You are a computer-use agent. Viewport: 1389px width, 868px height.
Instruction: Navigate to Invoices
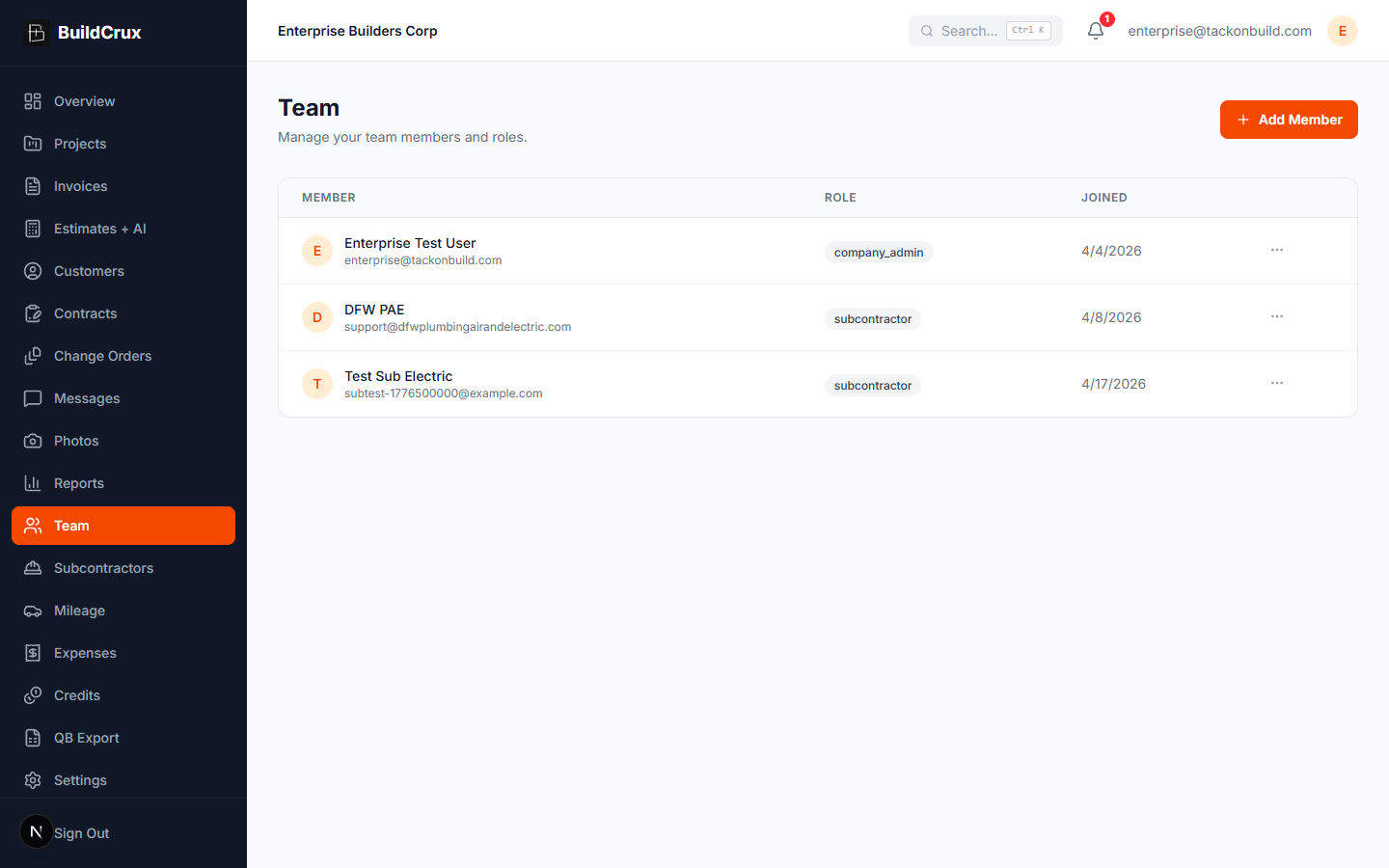pyautogui.click(x=123, y=186)
